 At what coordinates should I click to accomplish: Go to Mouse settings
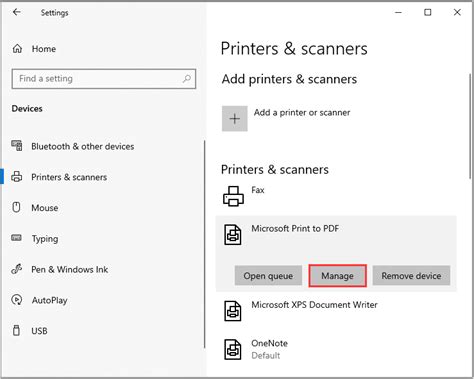pos(45,208)
